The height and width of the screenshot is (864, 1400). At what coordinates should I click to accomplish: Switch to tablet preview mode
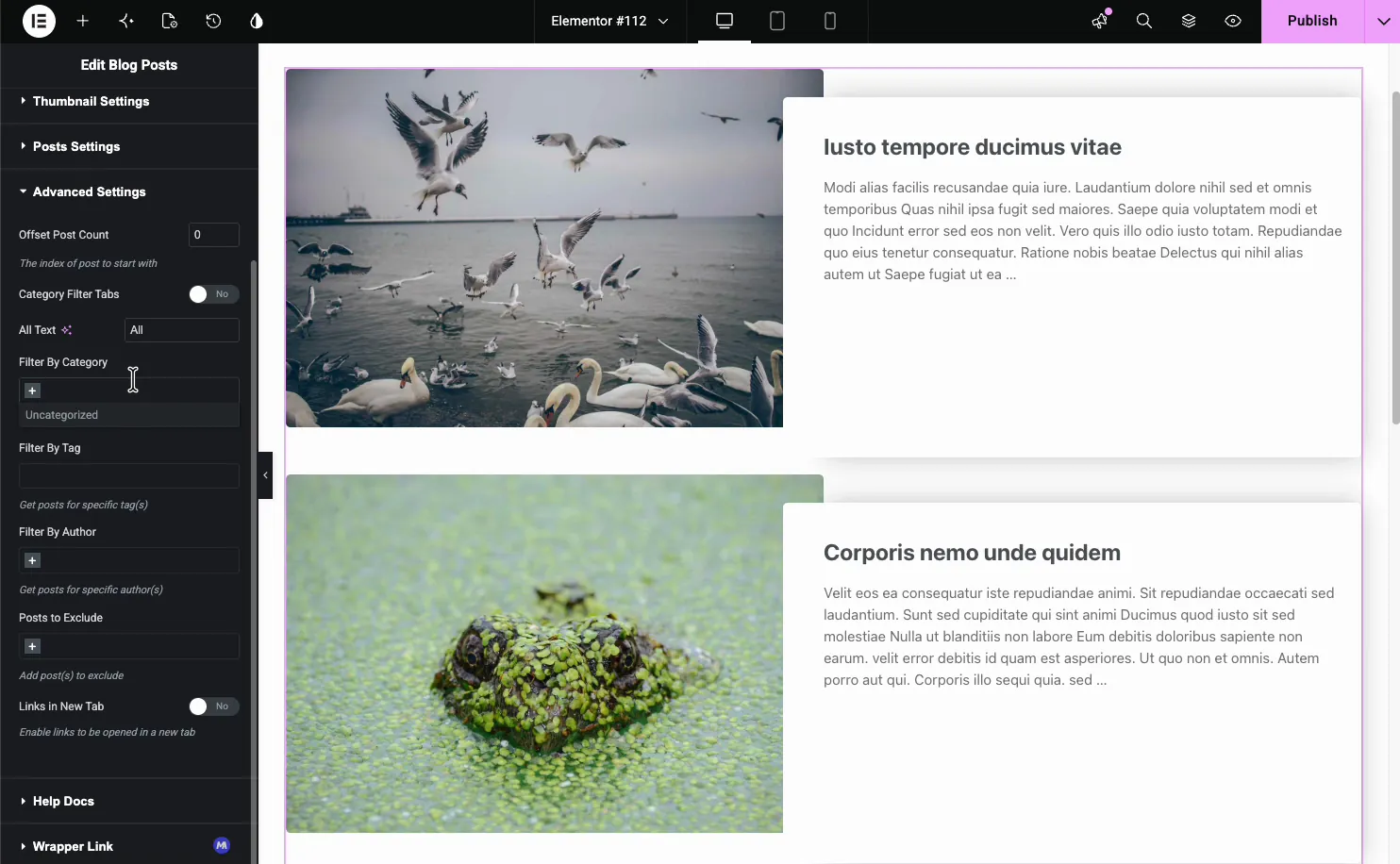[x=777, y=21]
